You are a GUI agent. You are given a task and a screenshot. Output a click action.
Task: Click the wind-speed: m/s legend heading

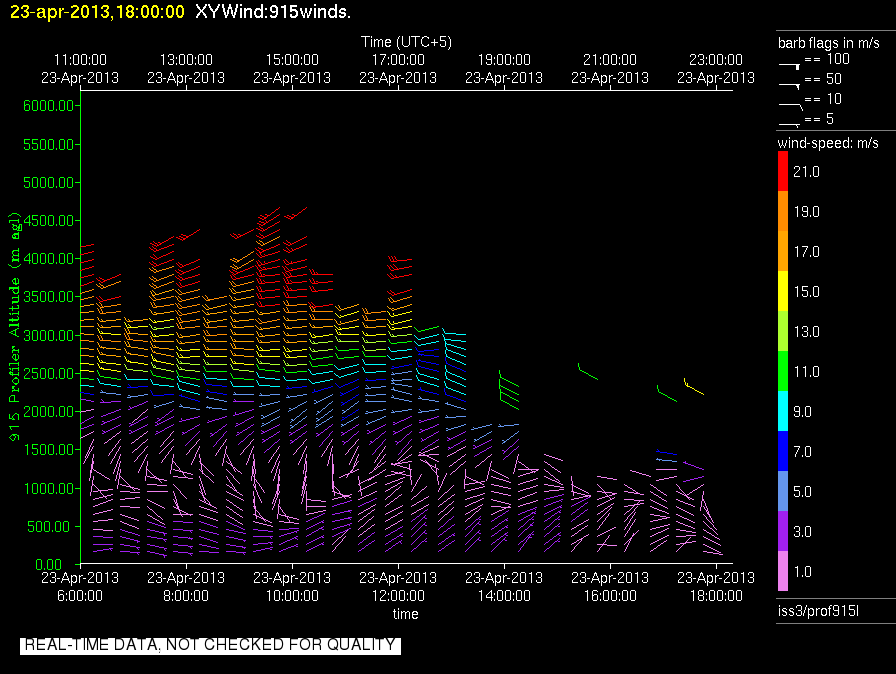828,144
